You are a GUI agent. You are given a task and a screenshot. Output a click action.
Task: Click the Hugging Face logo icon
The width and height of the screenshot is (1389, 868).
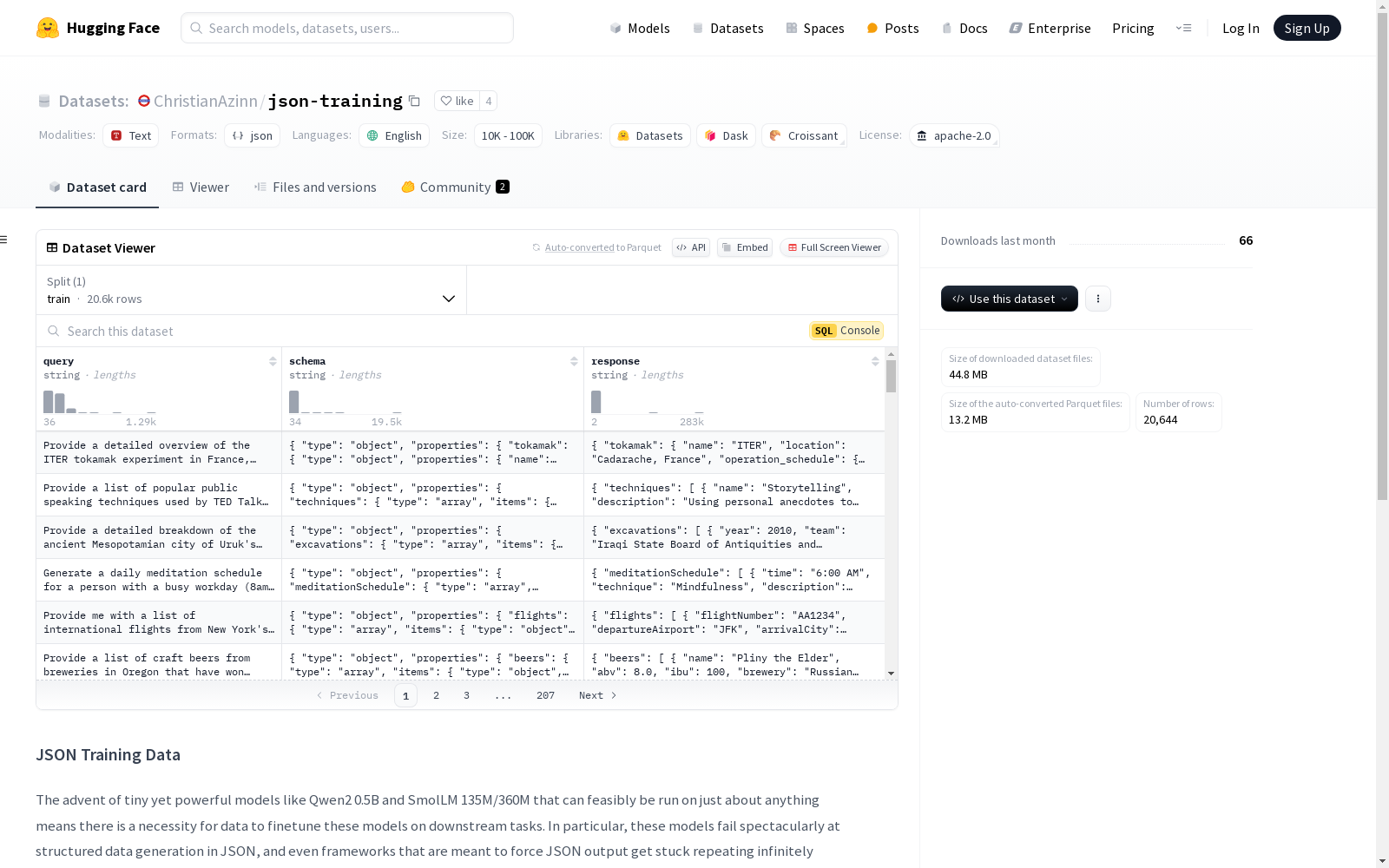48,28
